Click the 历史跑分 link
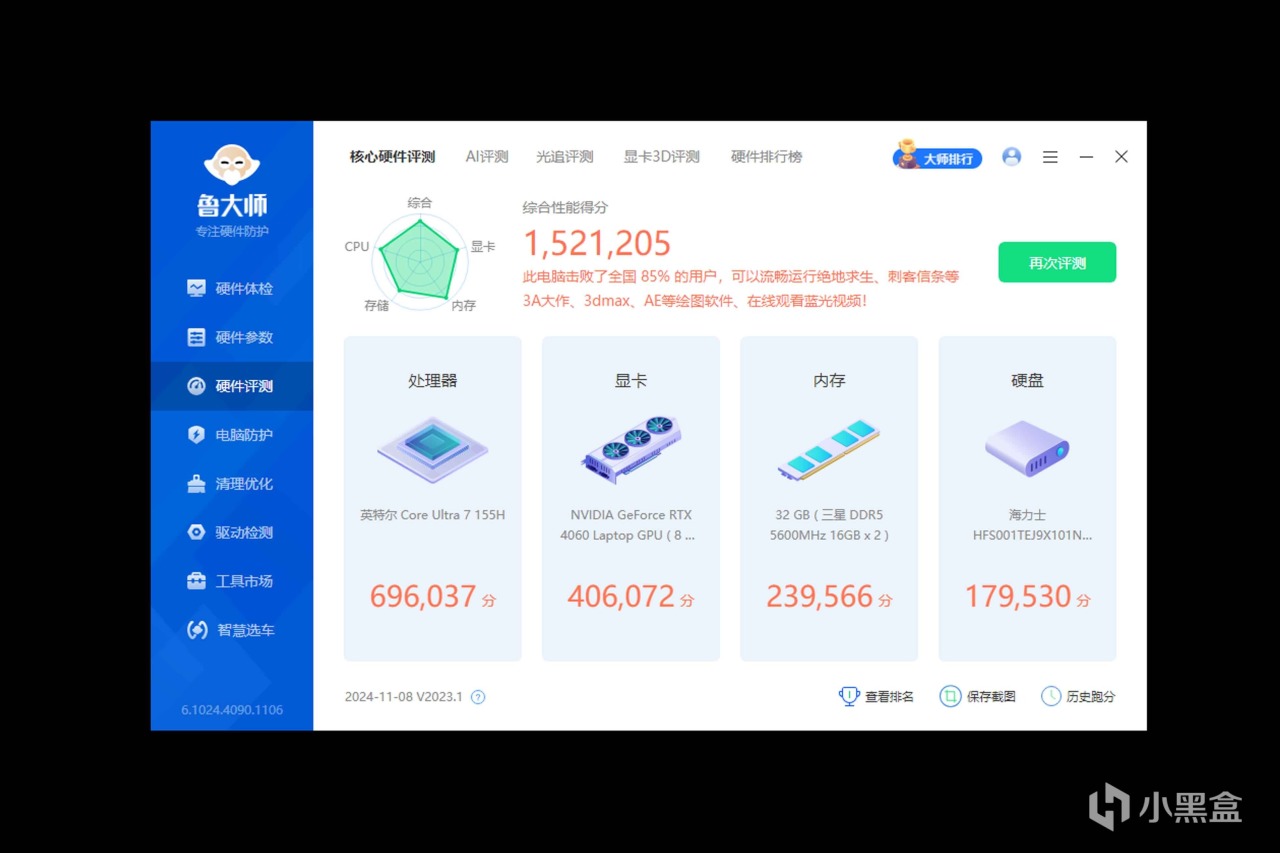Viewport: 1280px width, 853px height. pos(1078,696)
